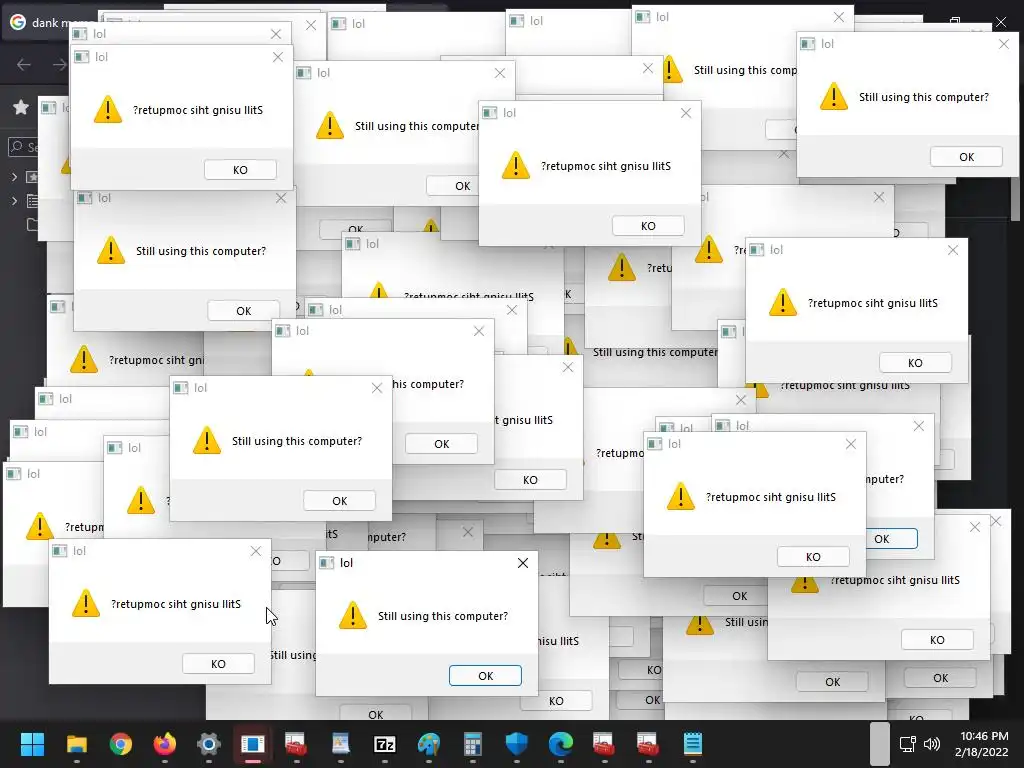This screenshot has height=768, width=1024.
Task: Launch Google Chrome from the taskbar
Action: (x=120, y=744)
